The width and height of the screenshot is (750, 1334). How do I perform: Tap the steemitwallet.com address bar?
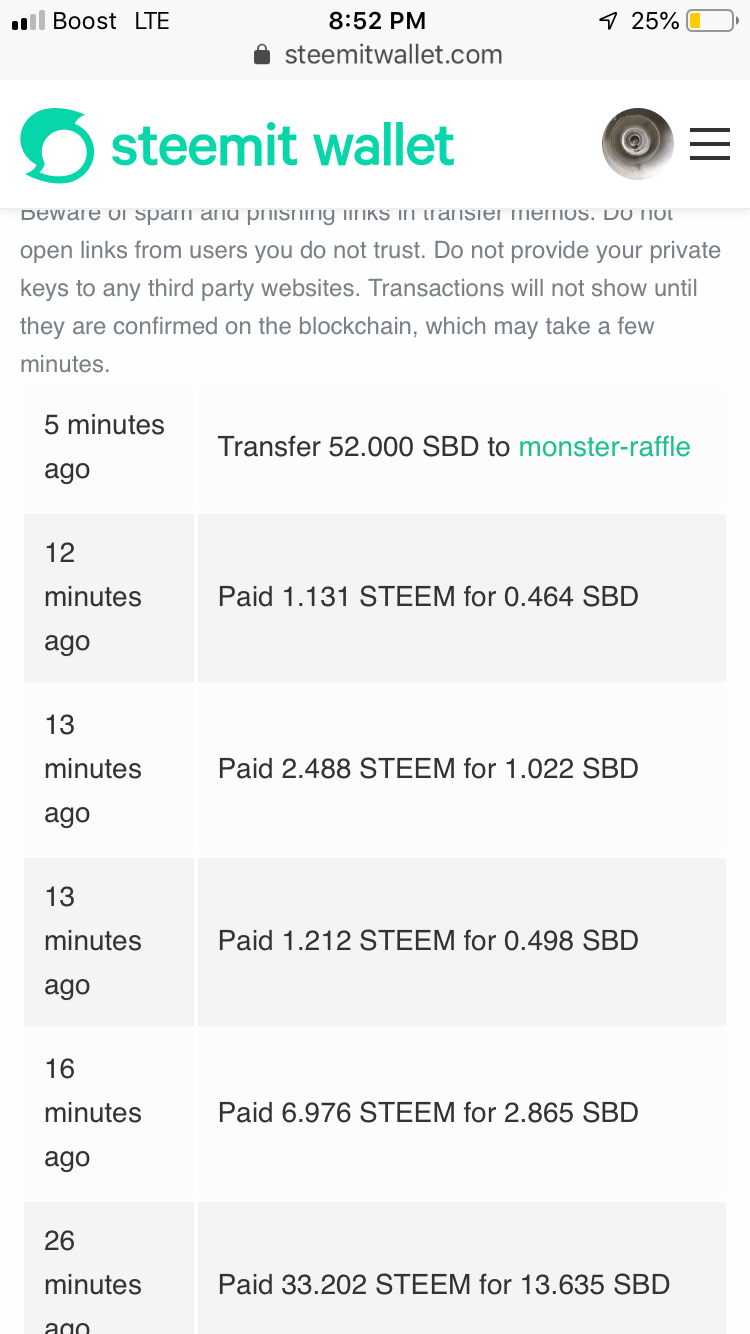pos(392,55)
